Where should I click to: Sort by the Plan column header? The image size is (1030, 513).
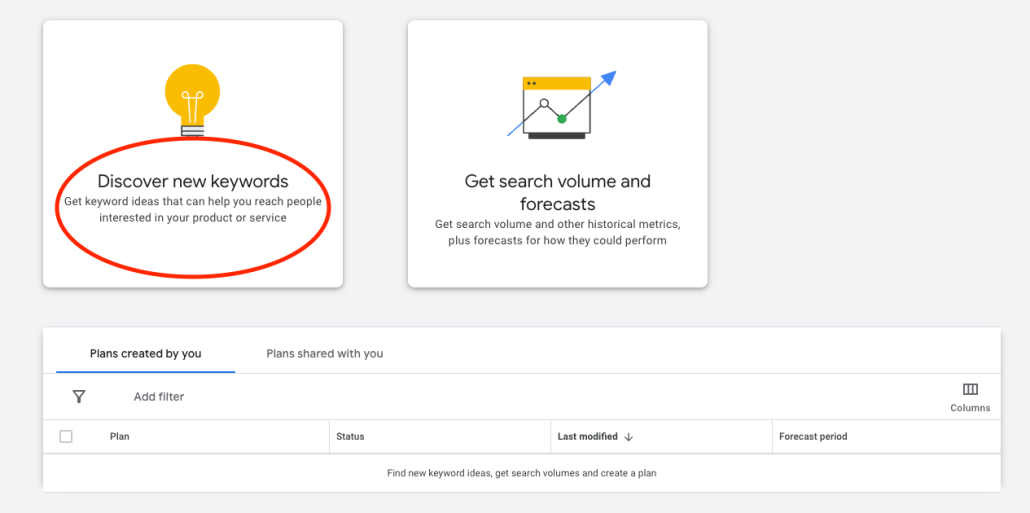pyautogui.click(x=120, y=437)
